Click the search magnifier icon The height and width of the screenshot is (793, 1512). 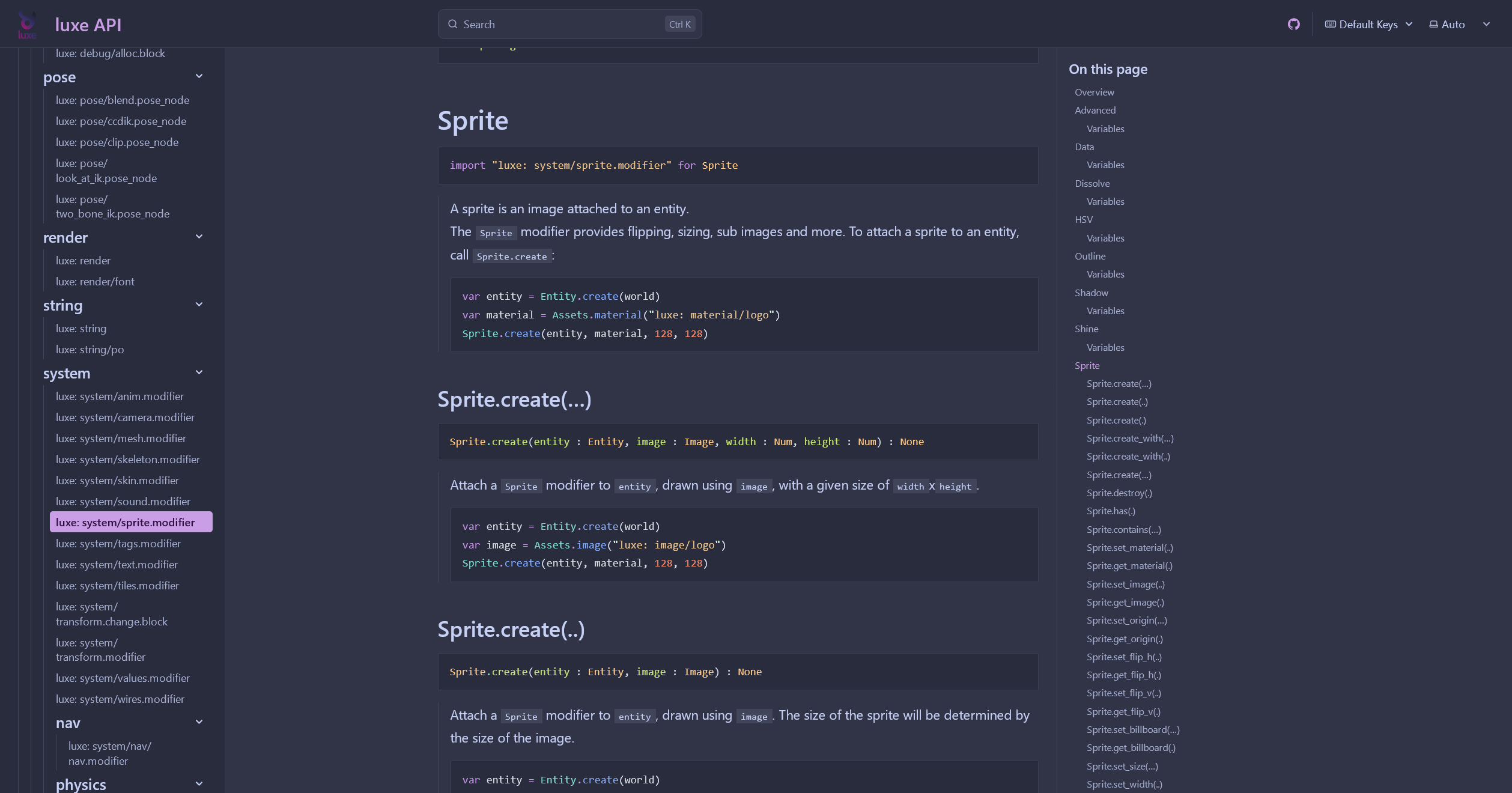[x=453, y=24]
